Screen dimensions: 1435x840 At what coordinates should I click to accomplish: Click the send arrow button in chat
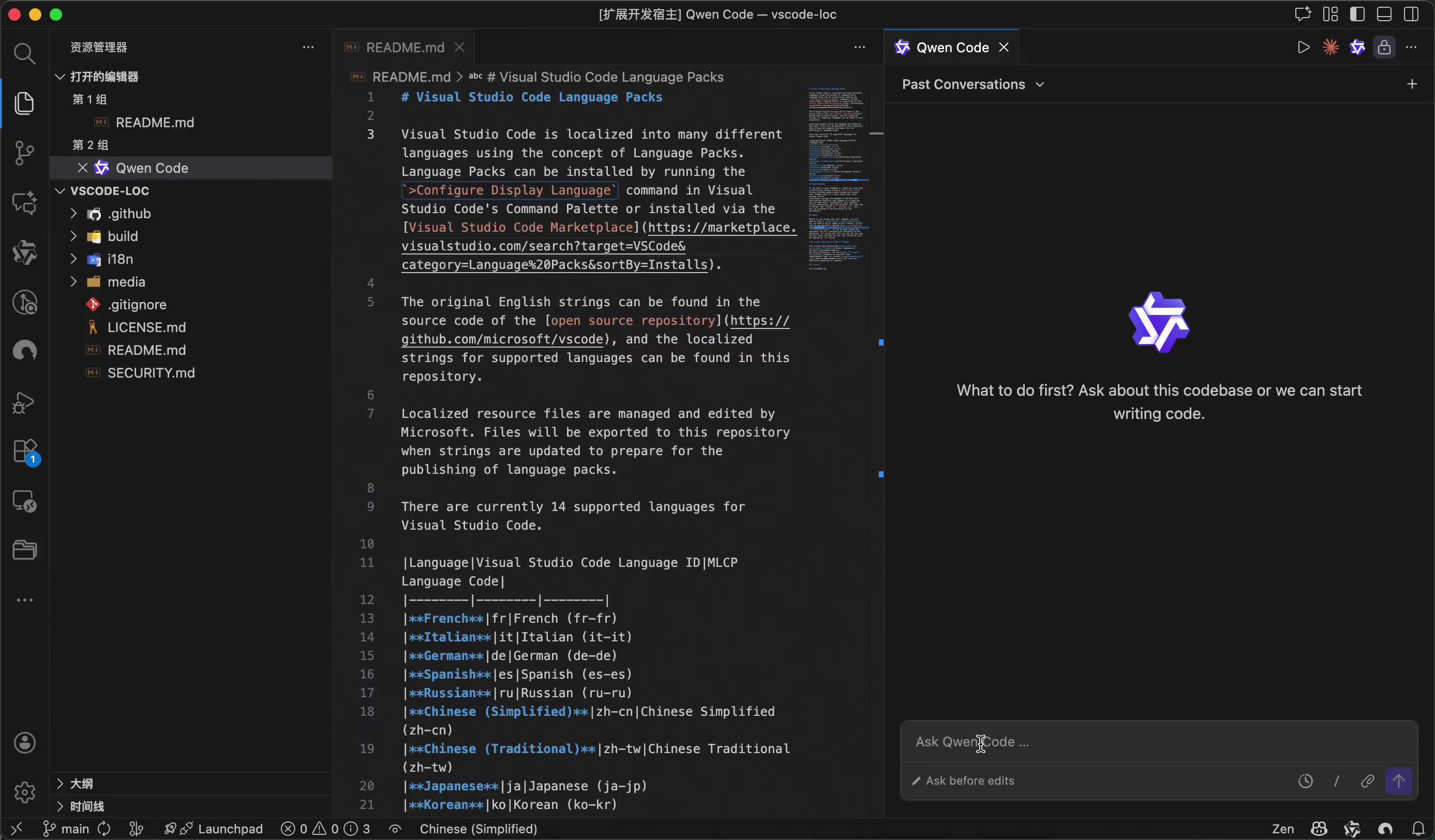click(1399, 781)
